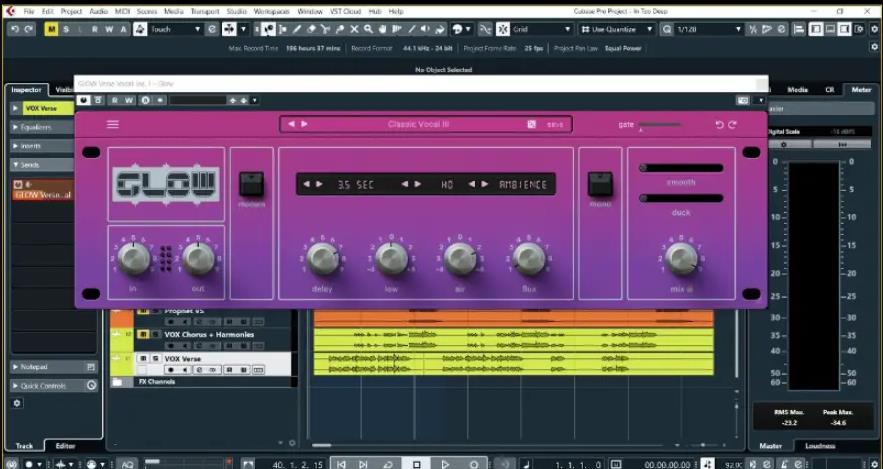
Task: Click the Glow plugin snapshot camera icon
Action: coord(743,100)
